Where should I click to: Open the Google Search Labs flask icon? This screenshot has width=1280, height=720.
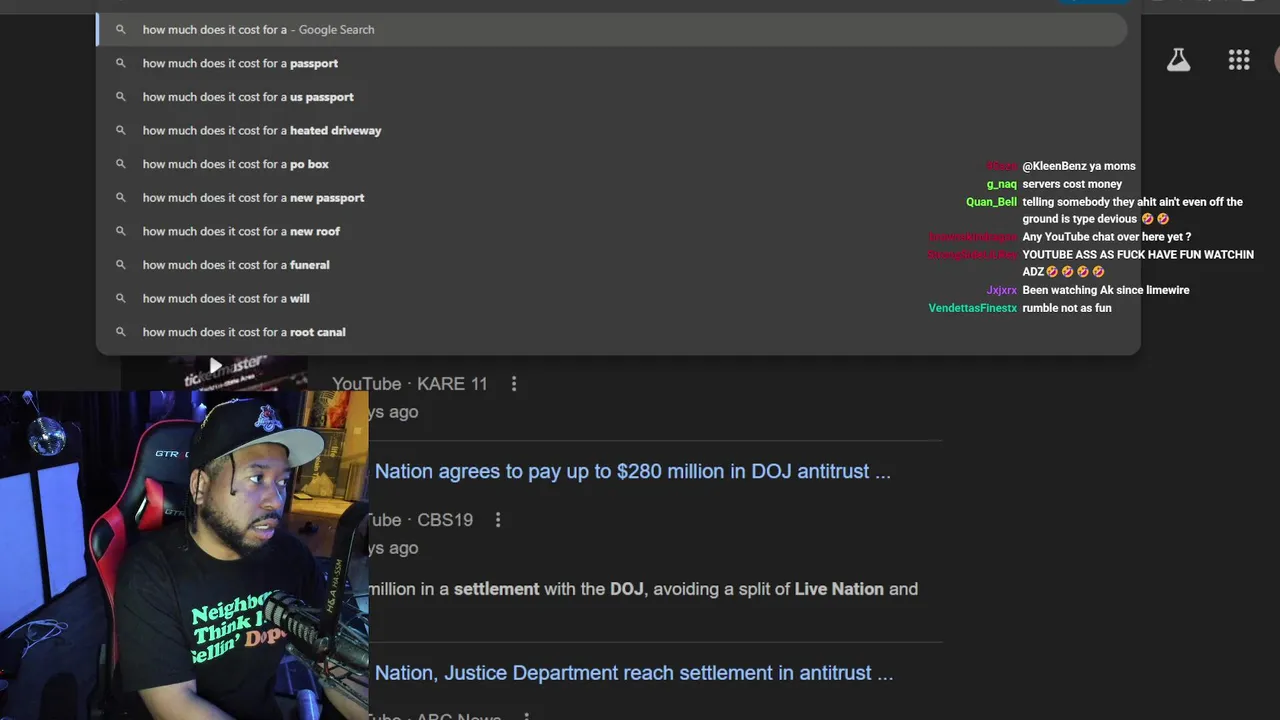coord(1178,60)
